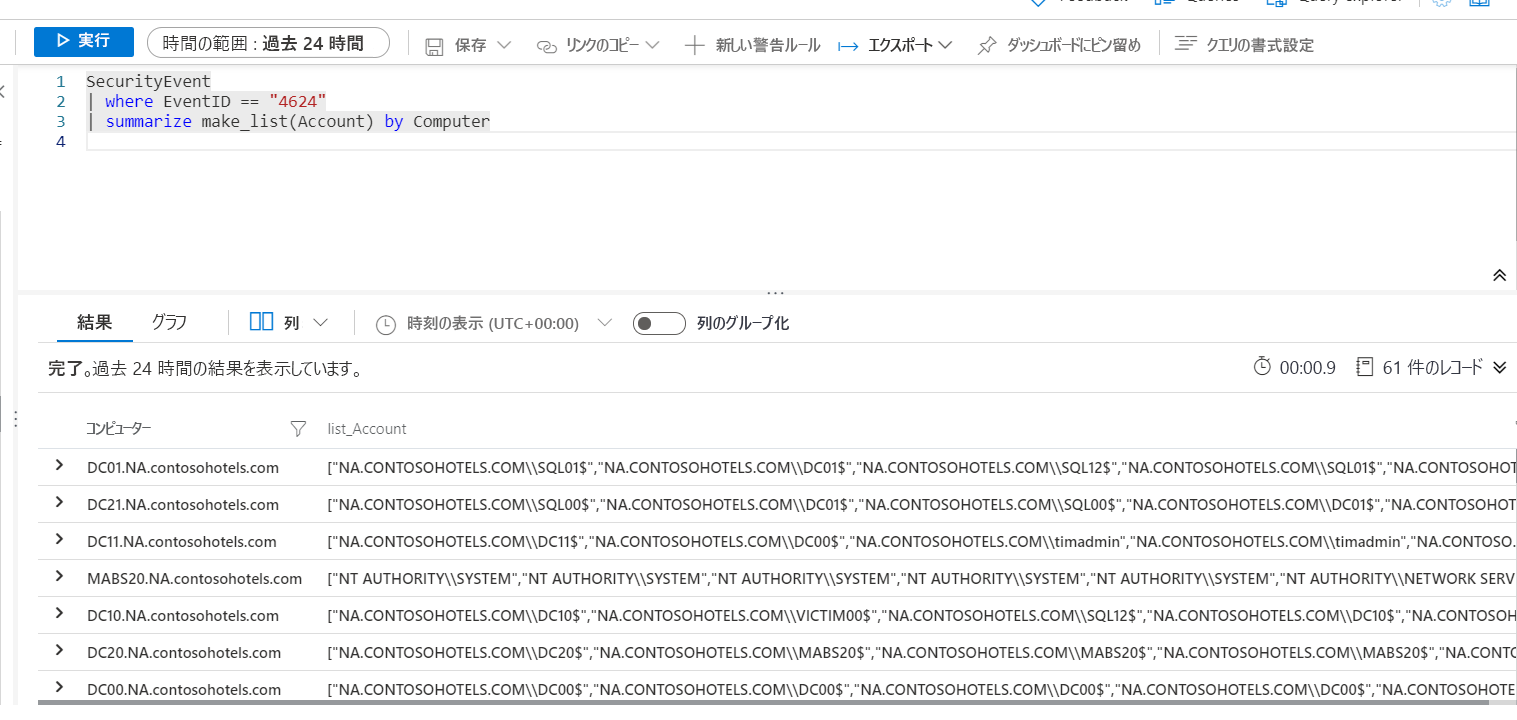The image size is (1517, 720).
Task: Click the summarize make_list(Account) by Computer line
Action: click(288, 121)
